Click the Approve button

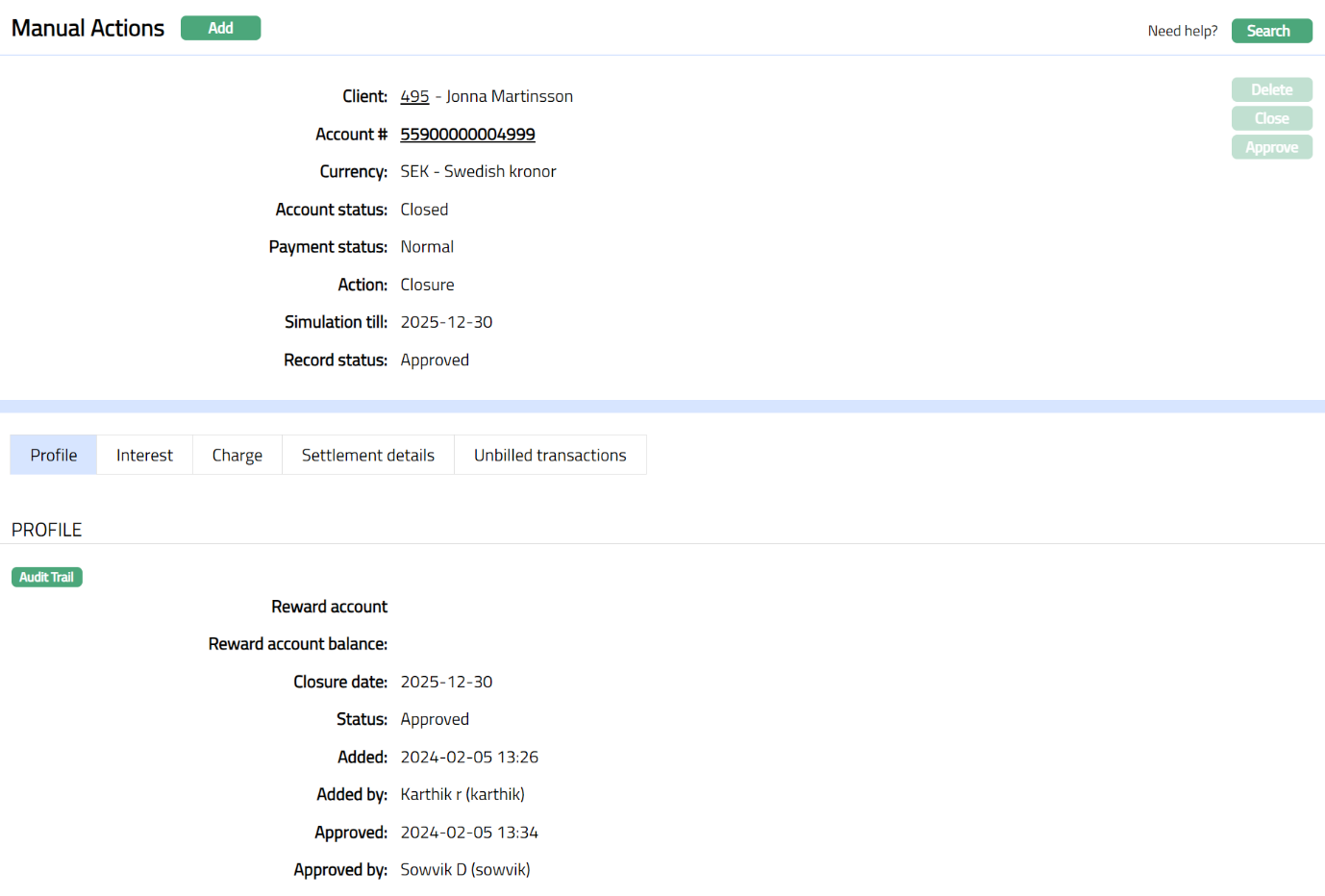tap(1271, 147)
